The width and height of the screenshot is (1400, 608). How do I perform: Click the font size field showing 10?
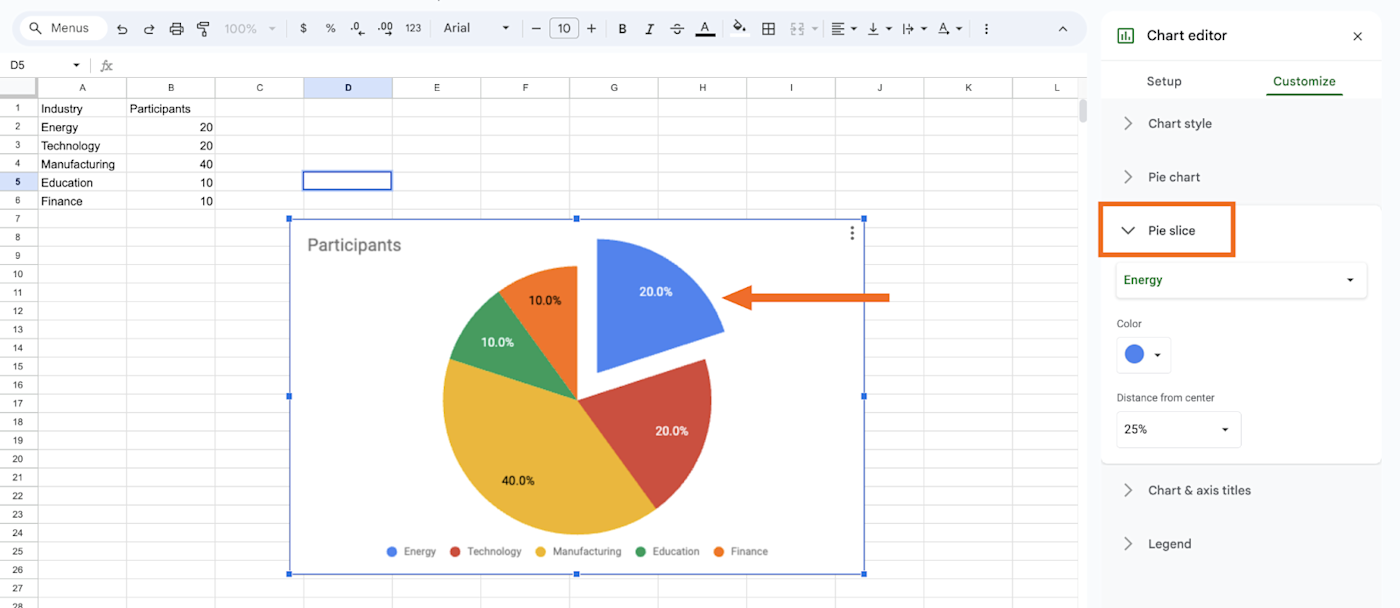(x=564, y=29)
